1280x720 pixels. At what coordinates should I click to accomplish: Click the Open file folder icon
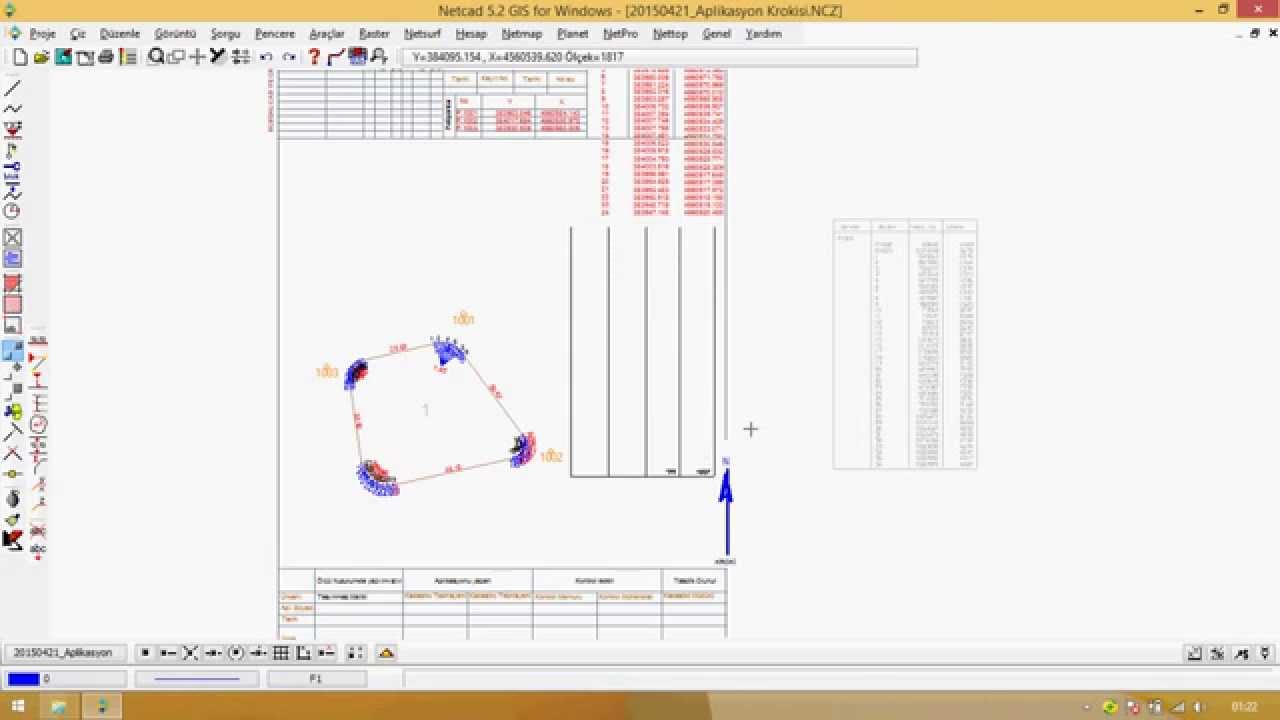(41, 57)
